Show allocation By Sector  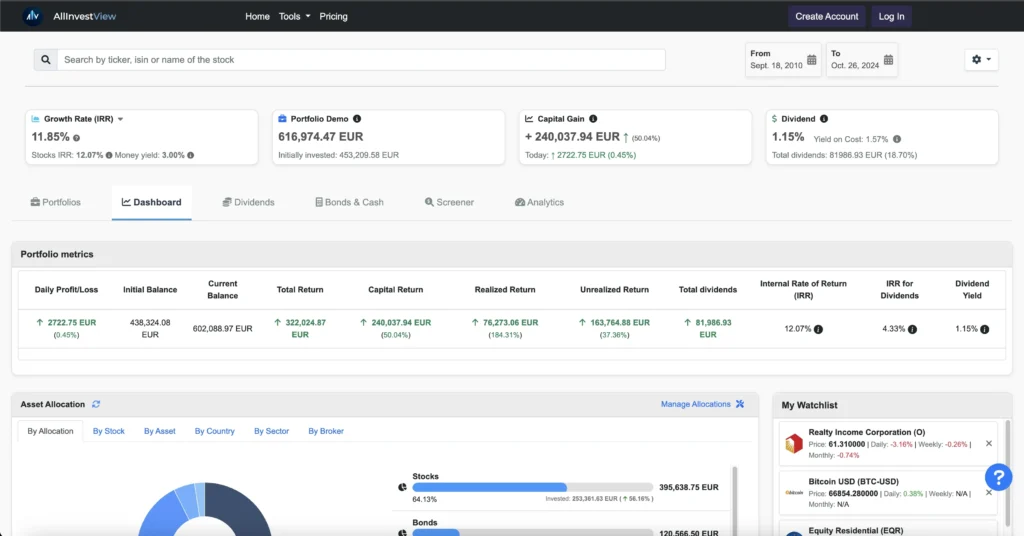(x=271, y=431)
